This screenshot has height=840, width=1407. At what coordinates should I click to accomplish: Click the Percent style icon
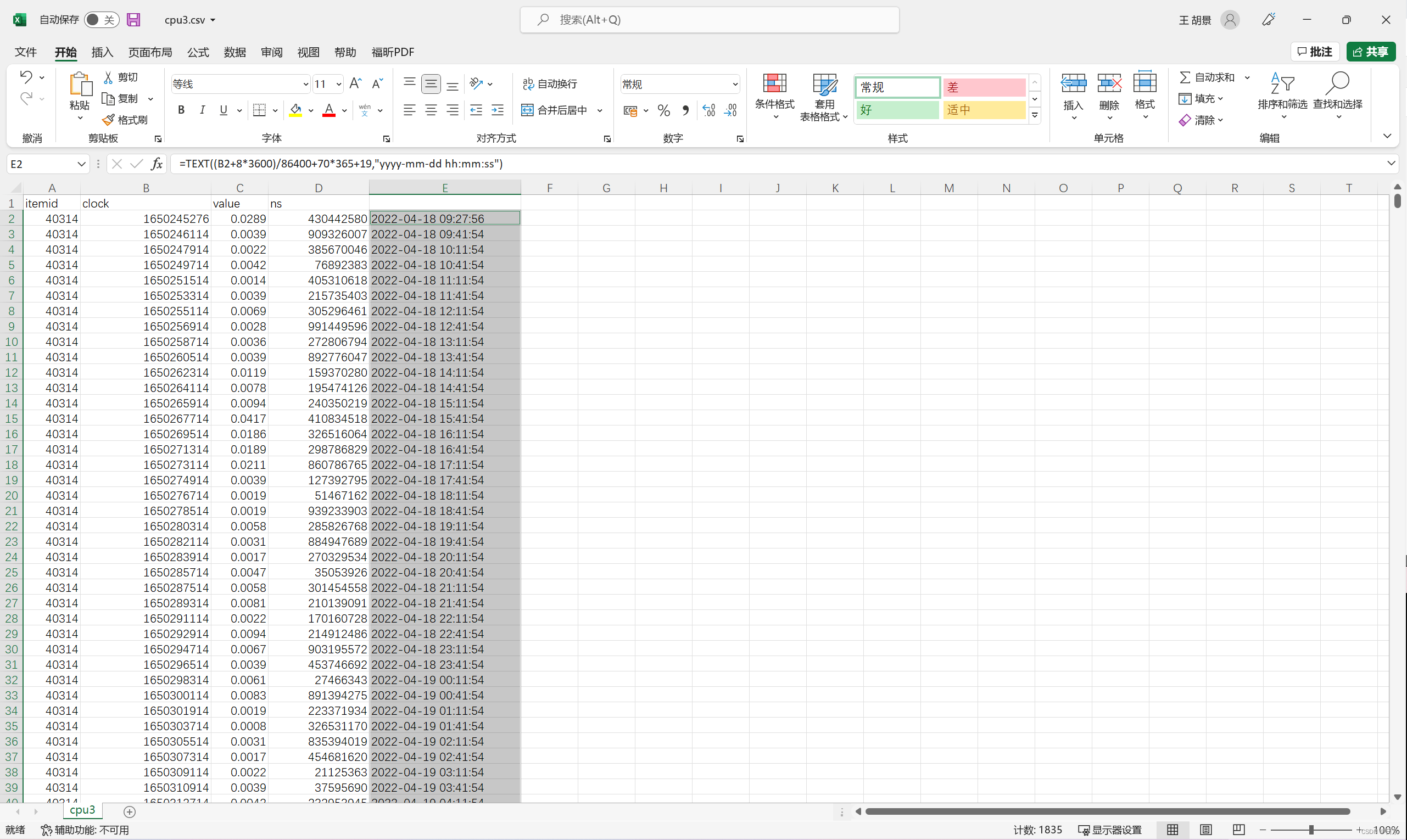663,110
